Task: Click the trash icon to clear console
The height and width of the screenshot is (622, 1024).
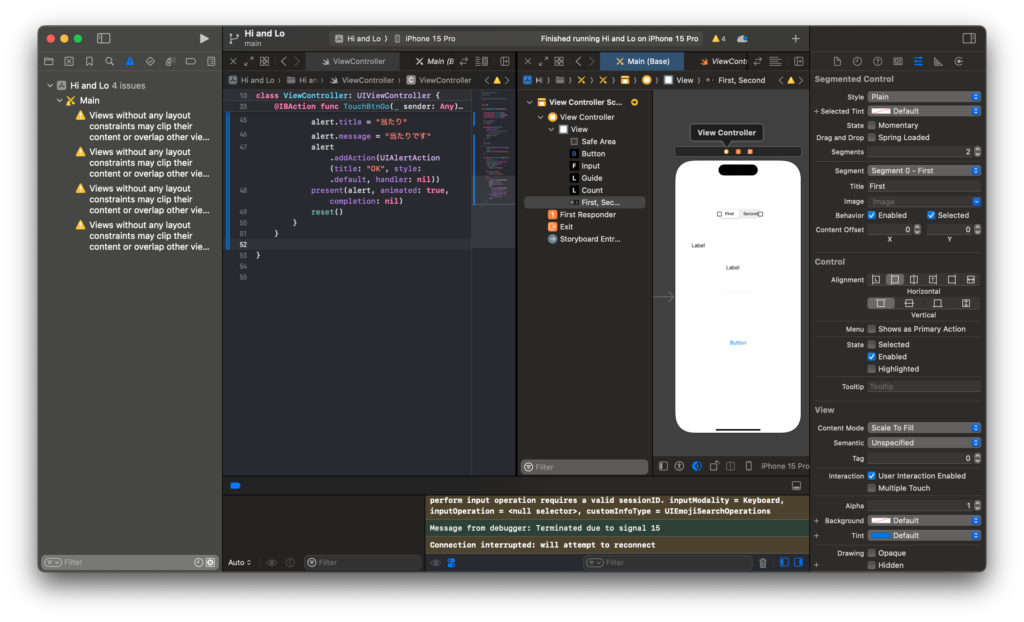Action: tap(763, 563)
